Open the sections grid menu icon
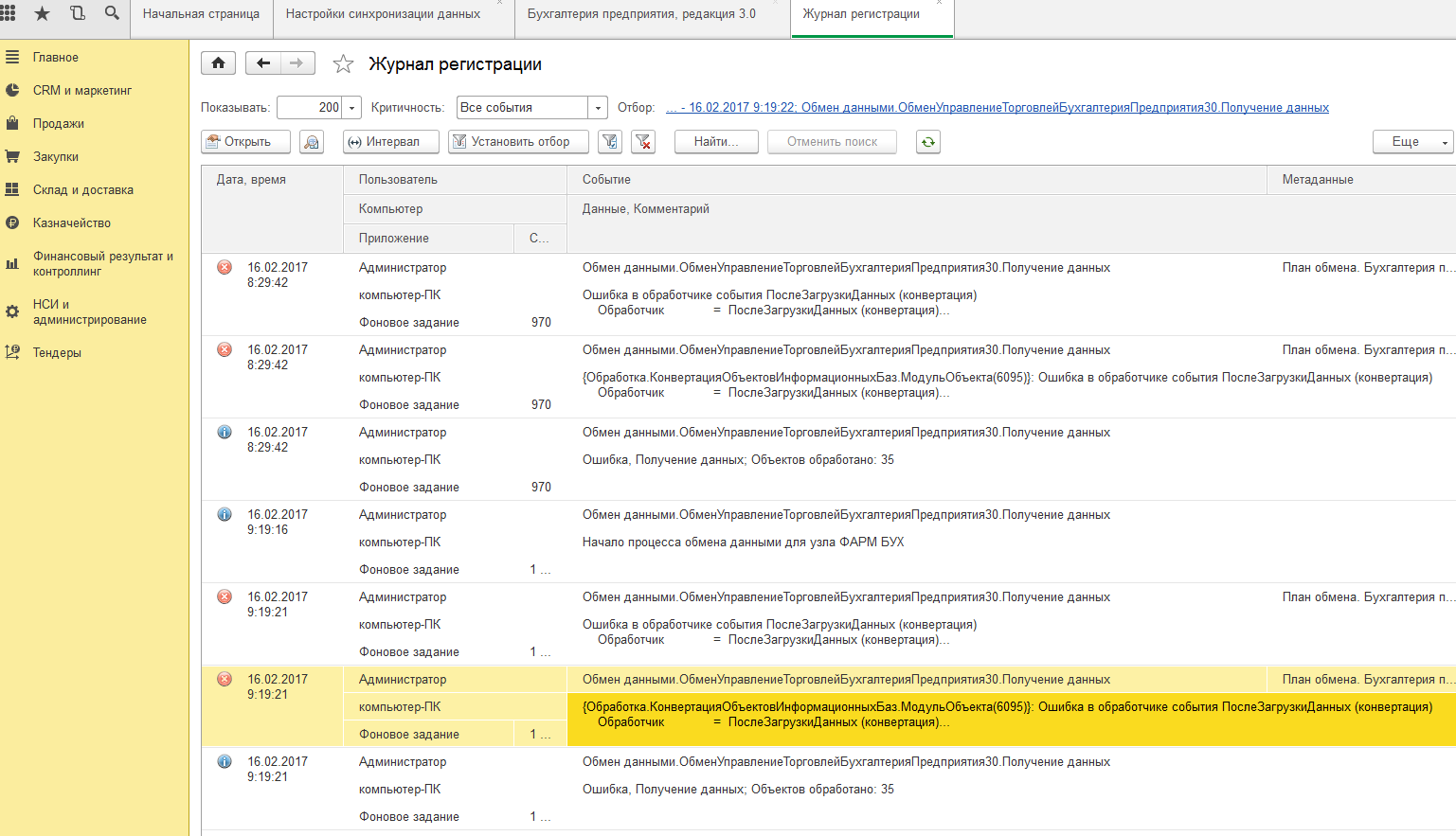 click(x=9, y=13)
